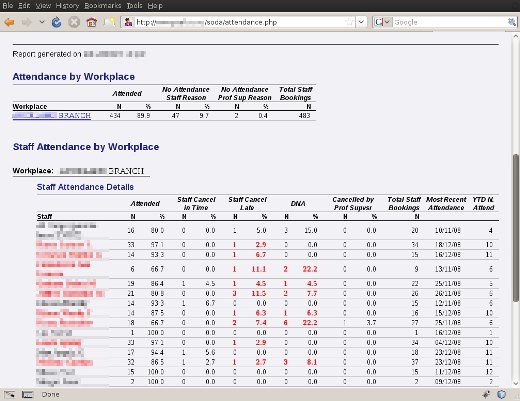Click the Most Recent Attendance column header
The width and height of the screenshot is (520, 401).
tap(446, 204)
